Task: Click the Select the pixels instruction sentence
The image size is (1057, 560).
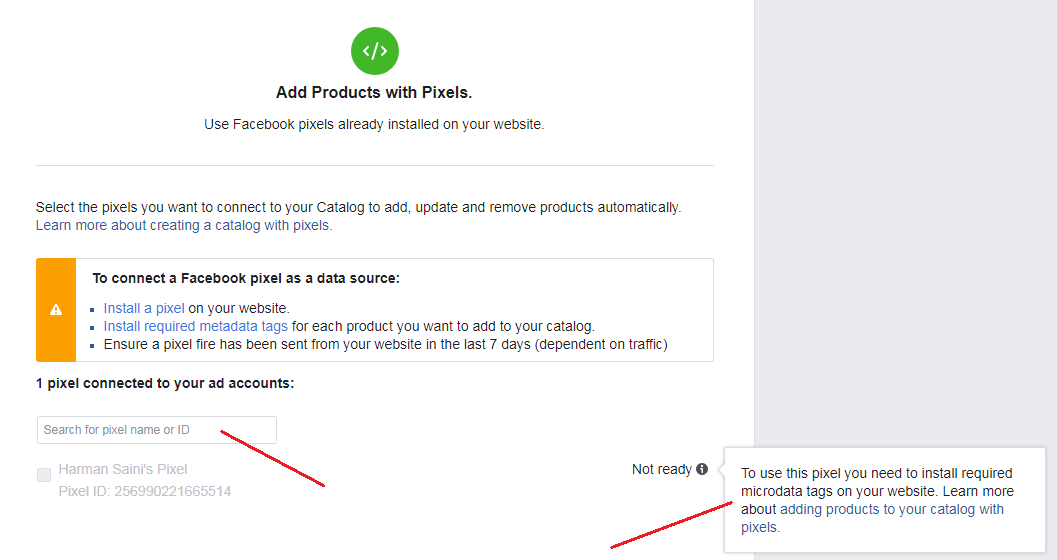Action: [358, 207]
